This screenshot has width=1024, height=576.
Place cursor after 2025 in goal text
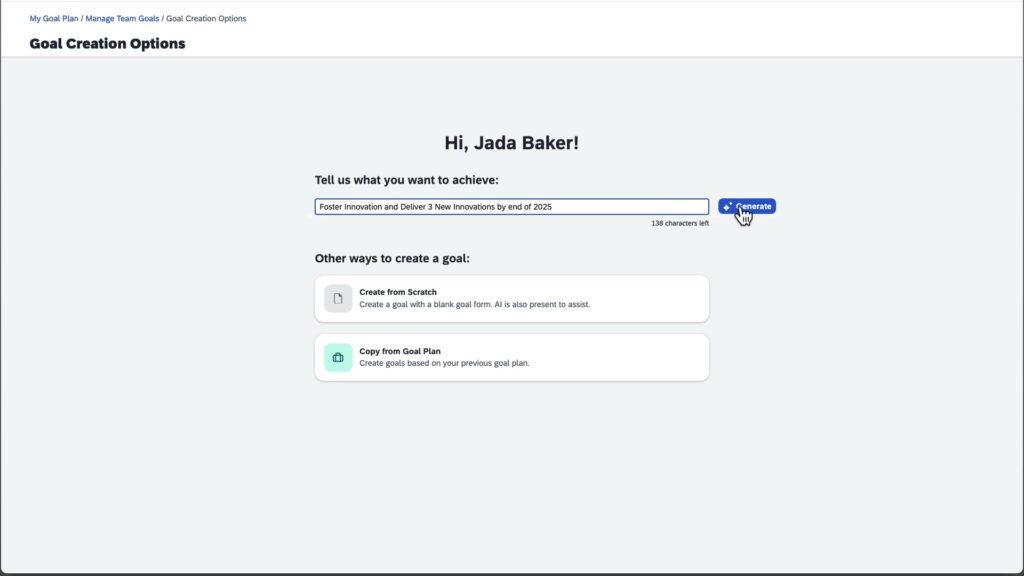553,207
